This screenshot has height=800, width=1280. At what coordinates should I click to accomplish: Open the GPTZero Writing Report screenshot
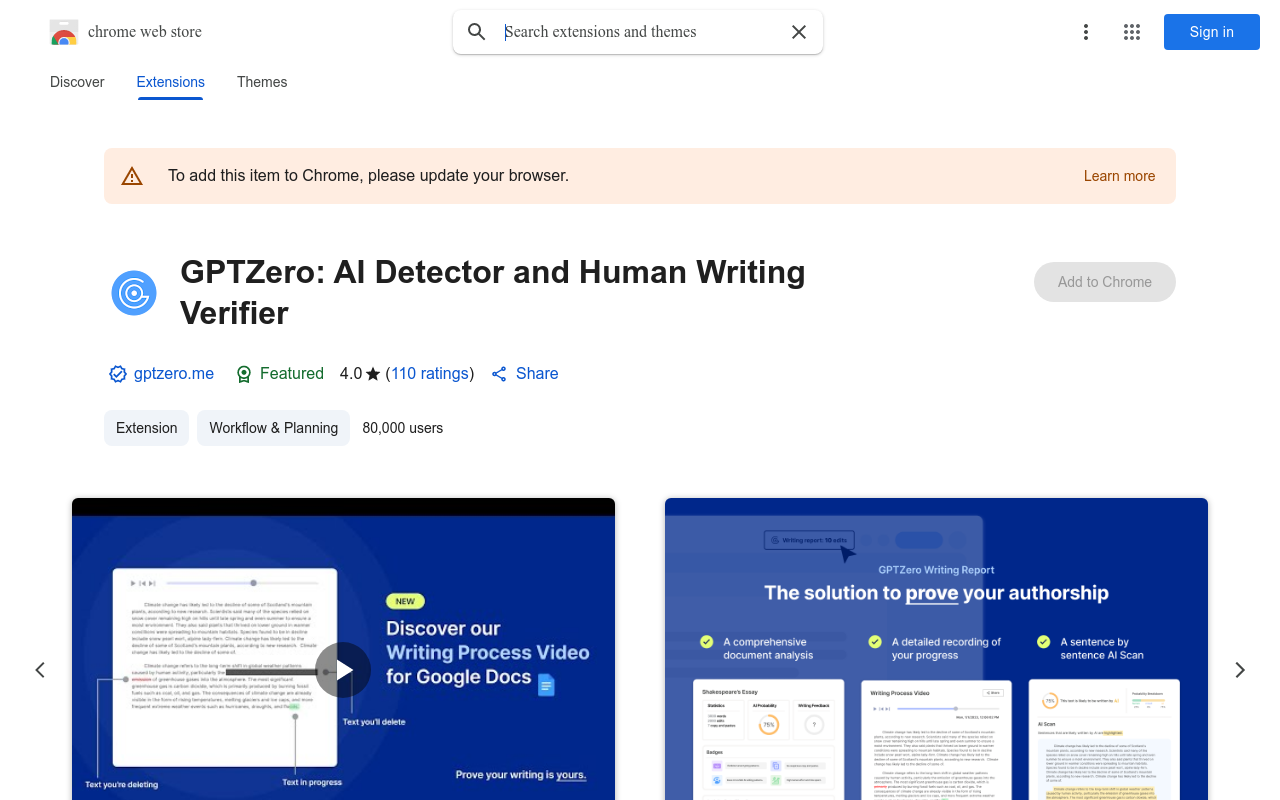point(936,649)
